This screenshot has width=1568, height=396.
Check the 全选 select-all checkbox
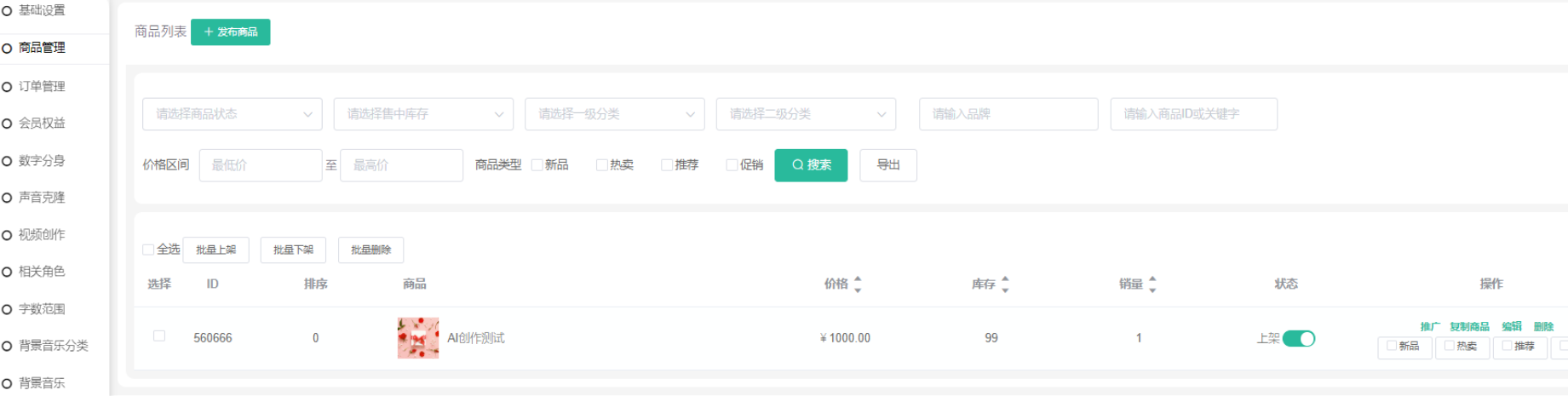[149, 250]
